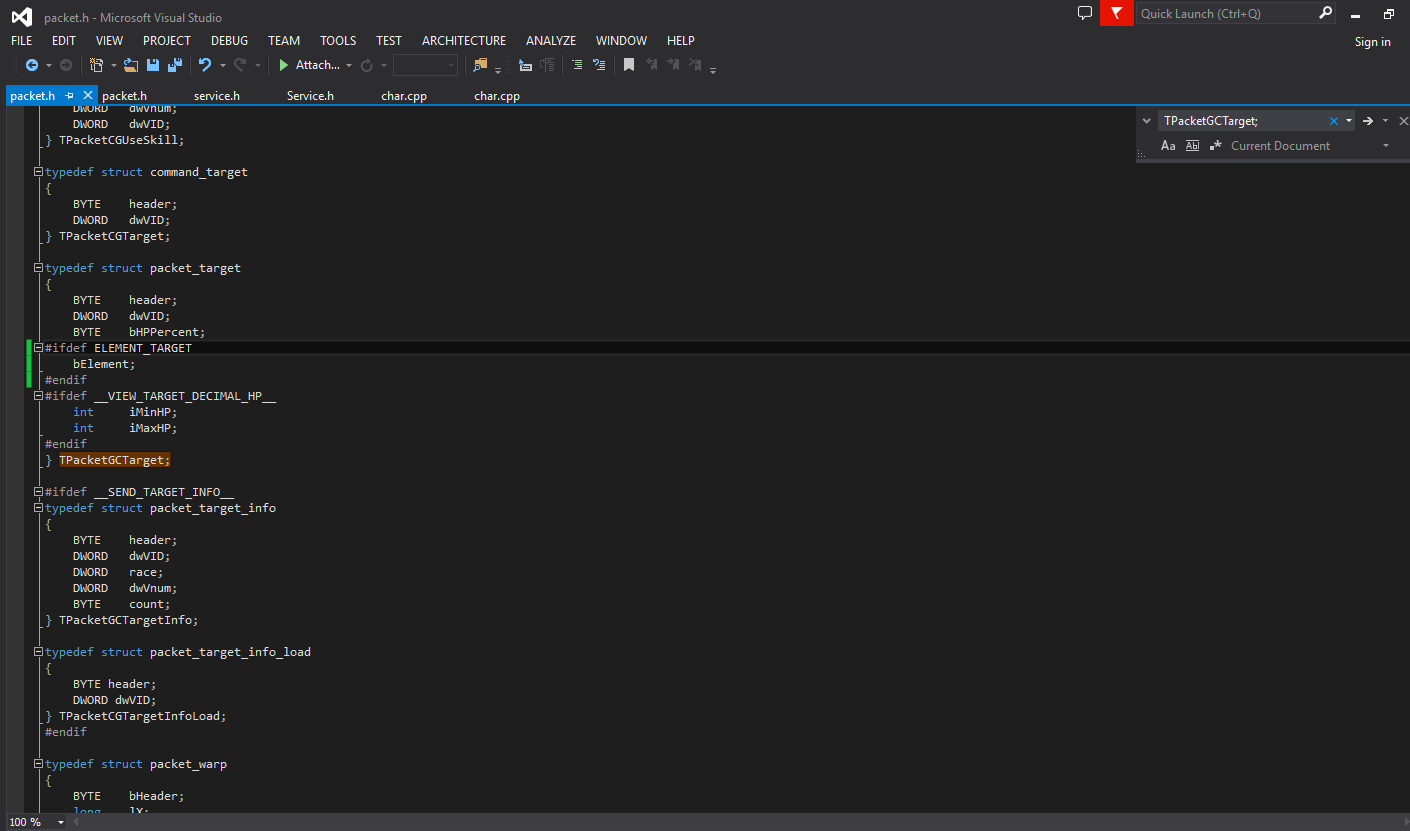This screenshot has height=831, width=1410.
Task: Click the Quick Launch magnifier icon
Action: (1325, 13)
